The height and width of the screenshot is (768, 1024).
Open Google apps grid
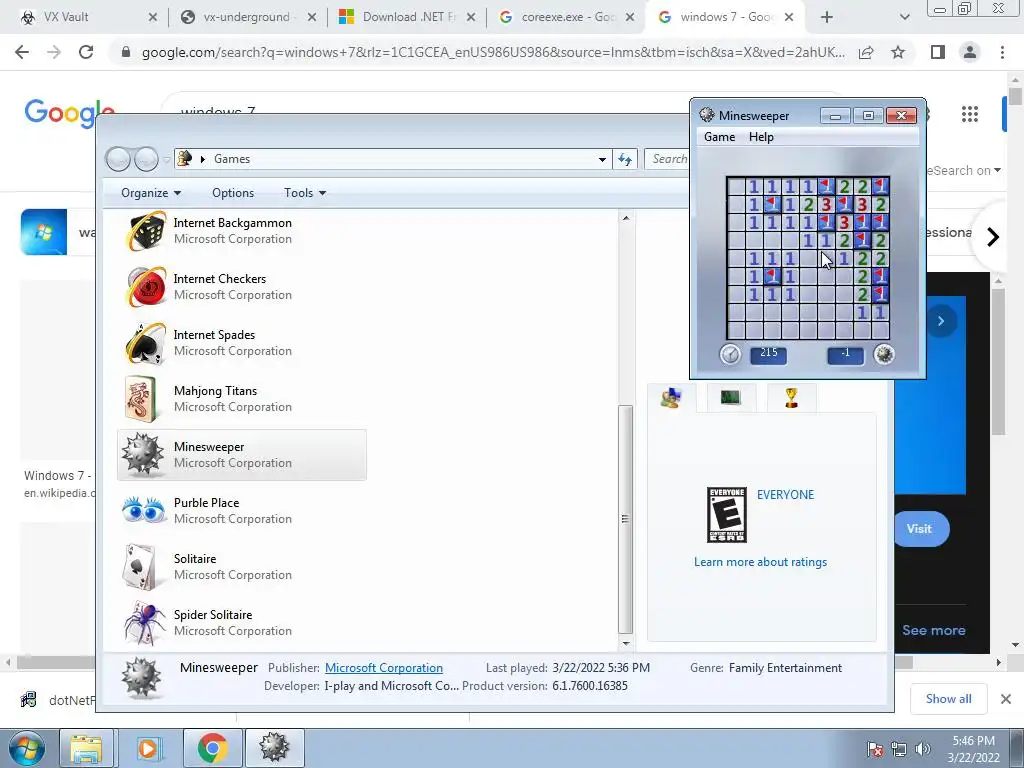click(x=970, y=114)
